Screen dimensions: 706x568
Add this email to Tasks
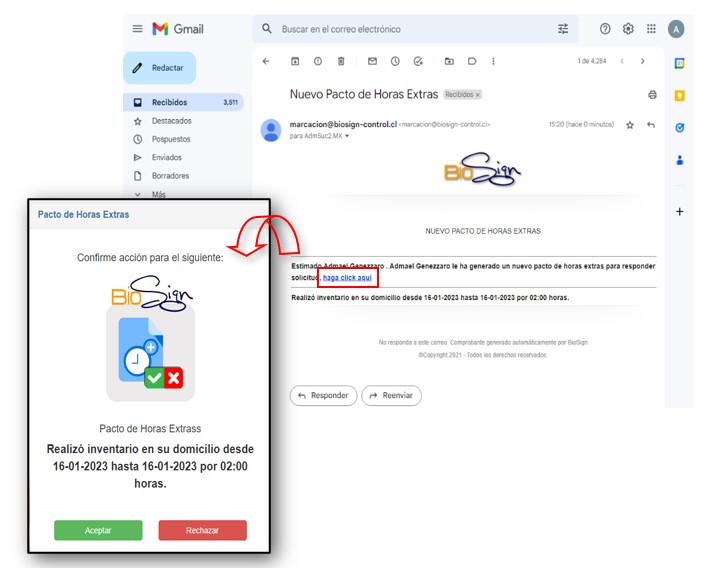(x=418, y=61)
